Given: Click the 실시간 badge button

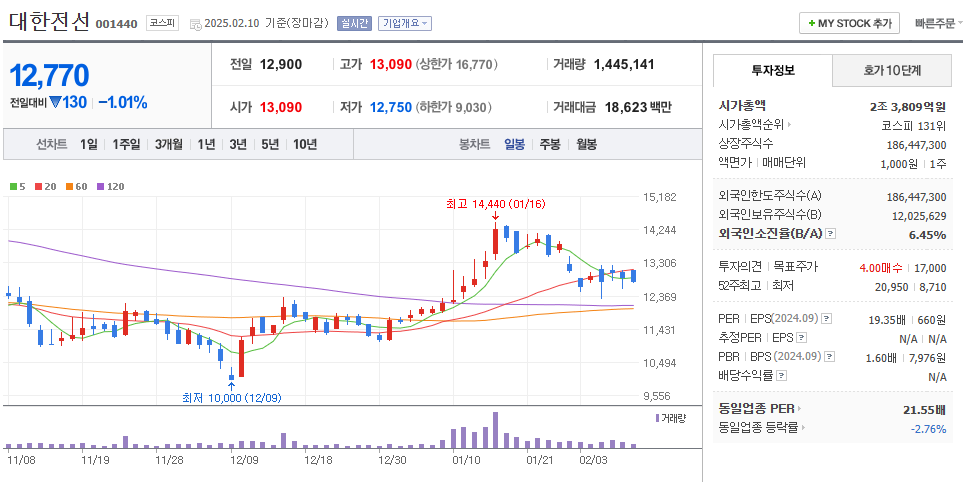Looking at the screenshot, I should pyautogui.click(x=354, y=24).
